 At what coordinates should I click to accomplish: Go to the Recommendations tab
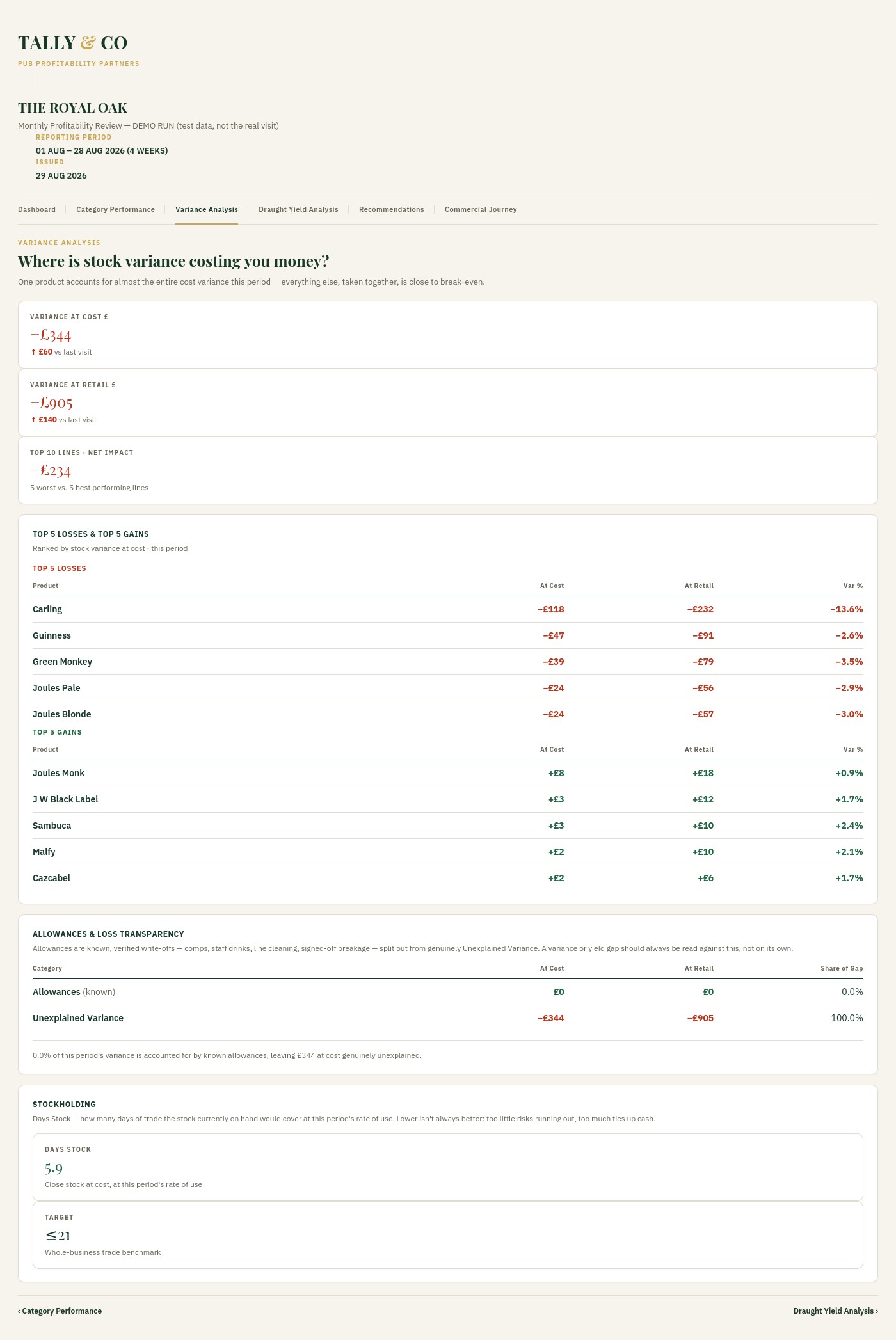pyautogui.click(x=392, y=209)
